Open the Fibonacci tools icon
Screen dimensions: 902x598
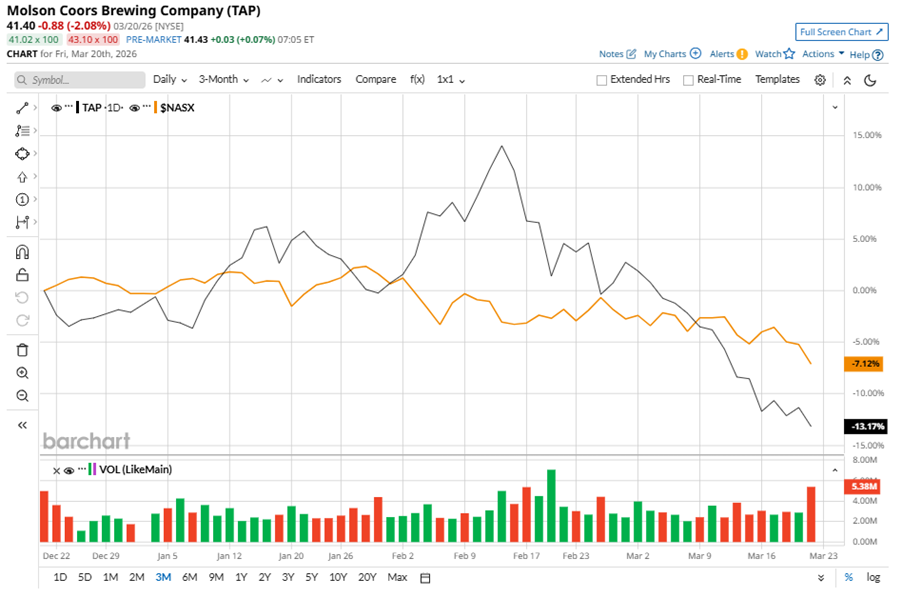click(x=22, y=131)
